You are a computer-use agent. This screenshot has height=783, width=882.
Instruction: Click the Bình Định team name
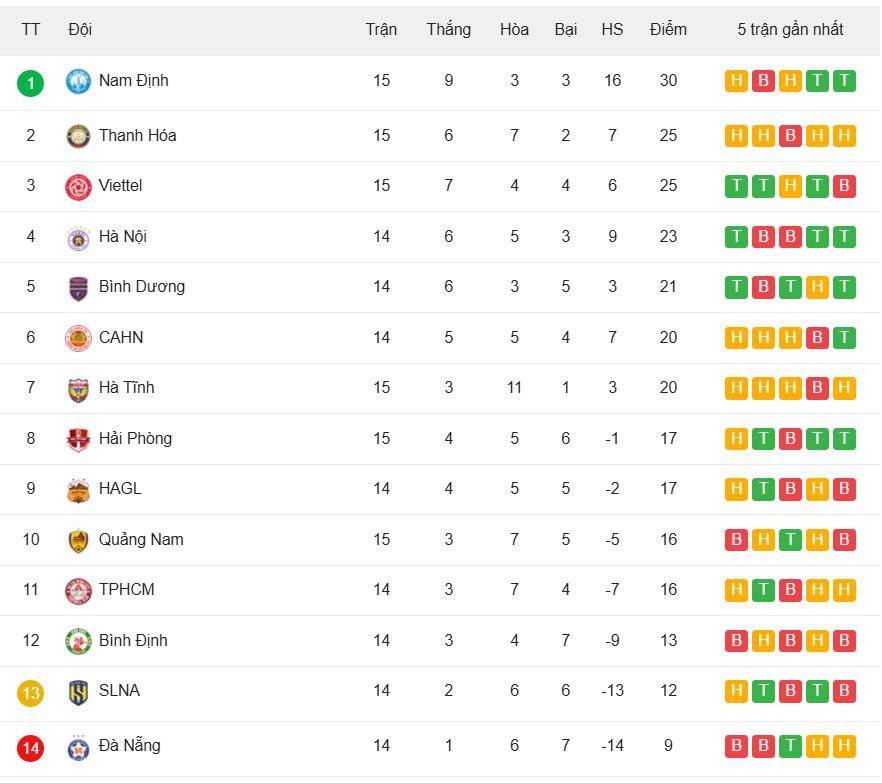[x=133, y=641]
